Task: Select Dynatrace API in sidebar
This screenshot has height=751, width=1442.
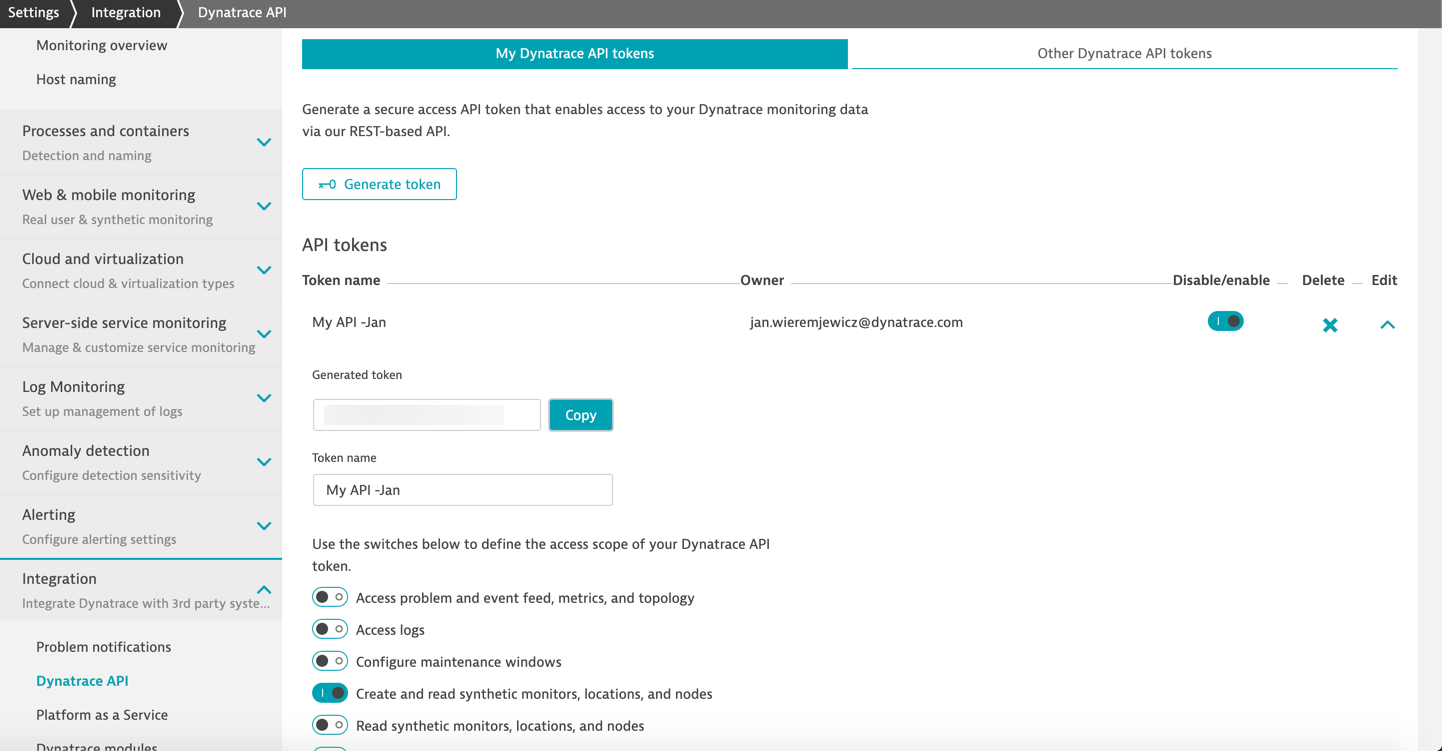Action: pos(82,681)
